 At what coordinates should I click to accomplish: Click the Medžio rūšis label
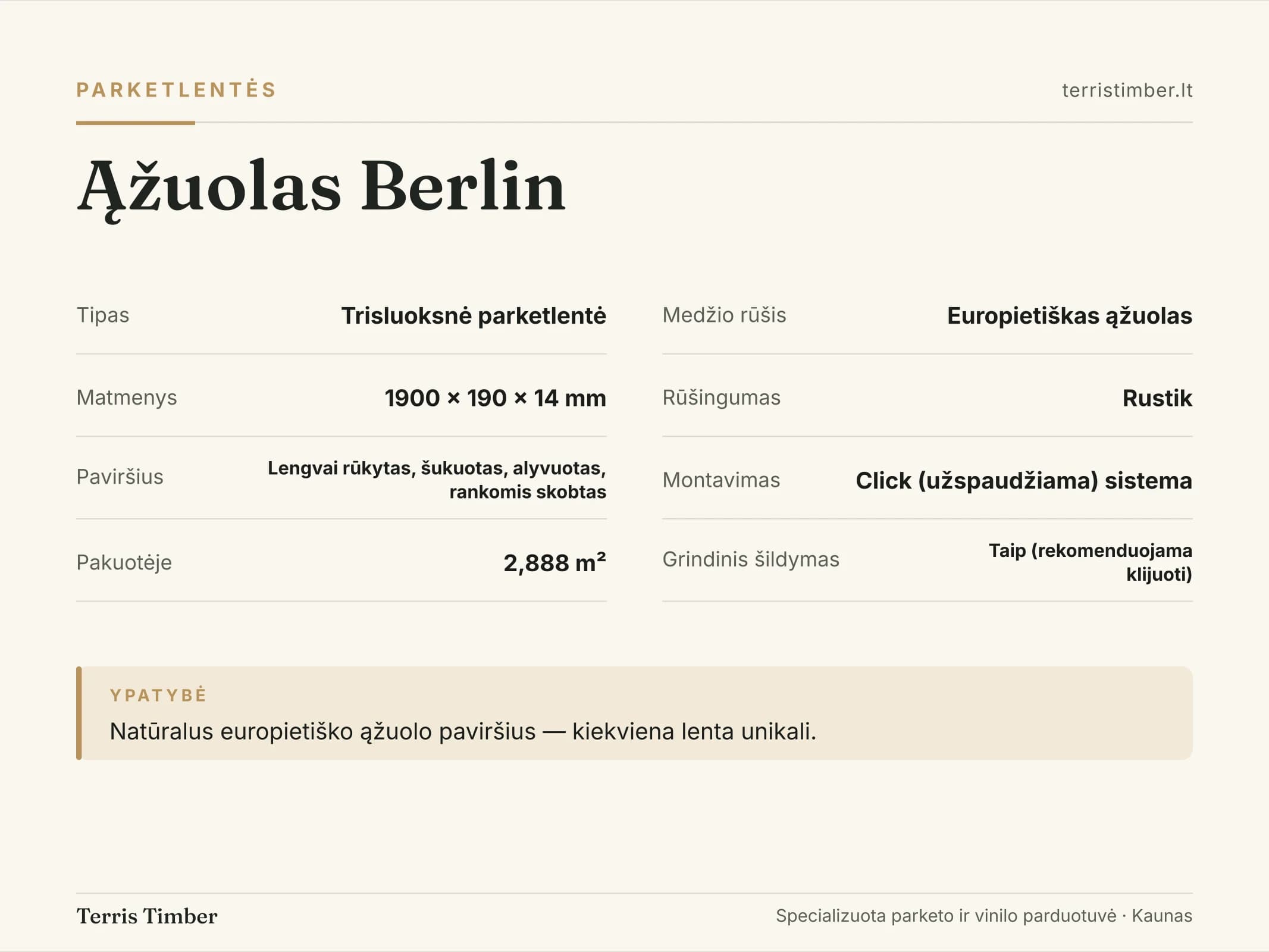[724, 315]
